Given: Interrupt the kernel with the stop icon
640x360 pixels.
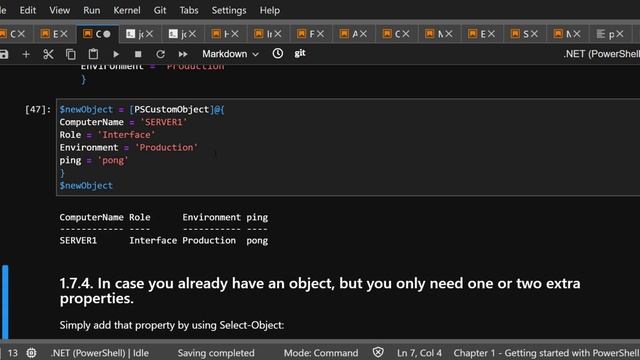Looking at the screenshot, I should [x=138, y=54].
